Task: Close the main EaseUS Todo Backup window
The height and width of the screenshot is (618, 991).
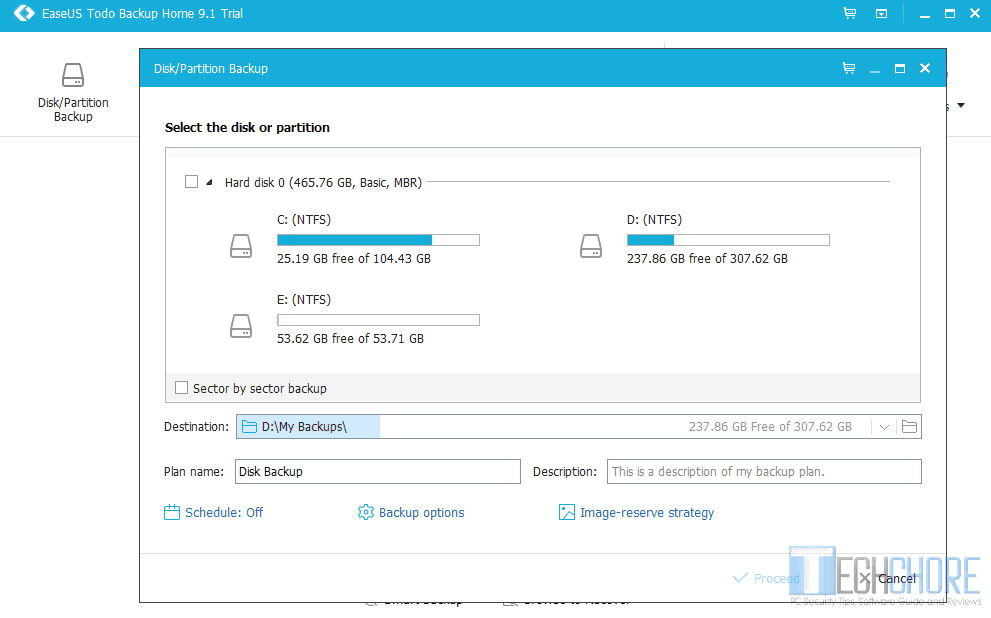Action: point(975,13)
